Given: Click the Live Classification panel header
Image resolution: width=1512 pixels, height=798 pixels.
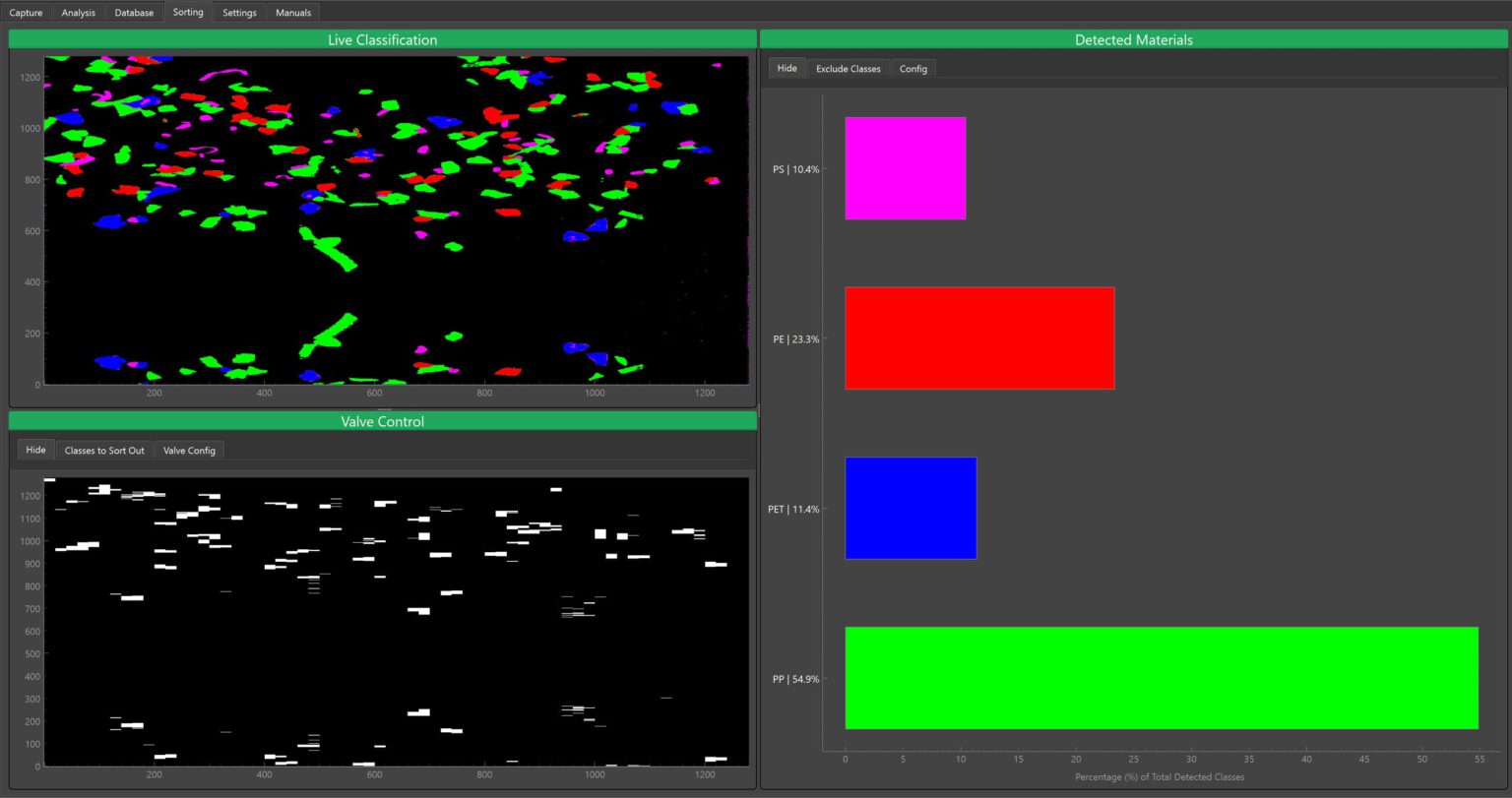Looking at the screenshot, I should coord(382,39).
